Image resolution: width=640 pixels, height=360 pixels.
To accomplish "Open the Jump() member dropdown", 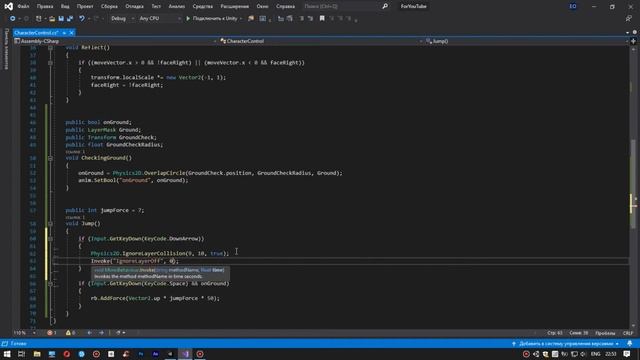I will pyautogui.click(x=527, y=41).
